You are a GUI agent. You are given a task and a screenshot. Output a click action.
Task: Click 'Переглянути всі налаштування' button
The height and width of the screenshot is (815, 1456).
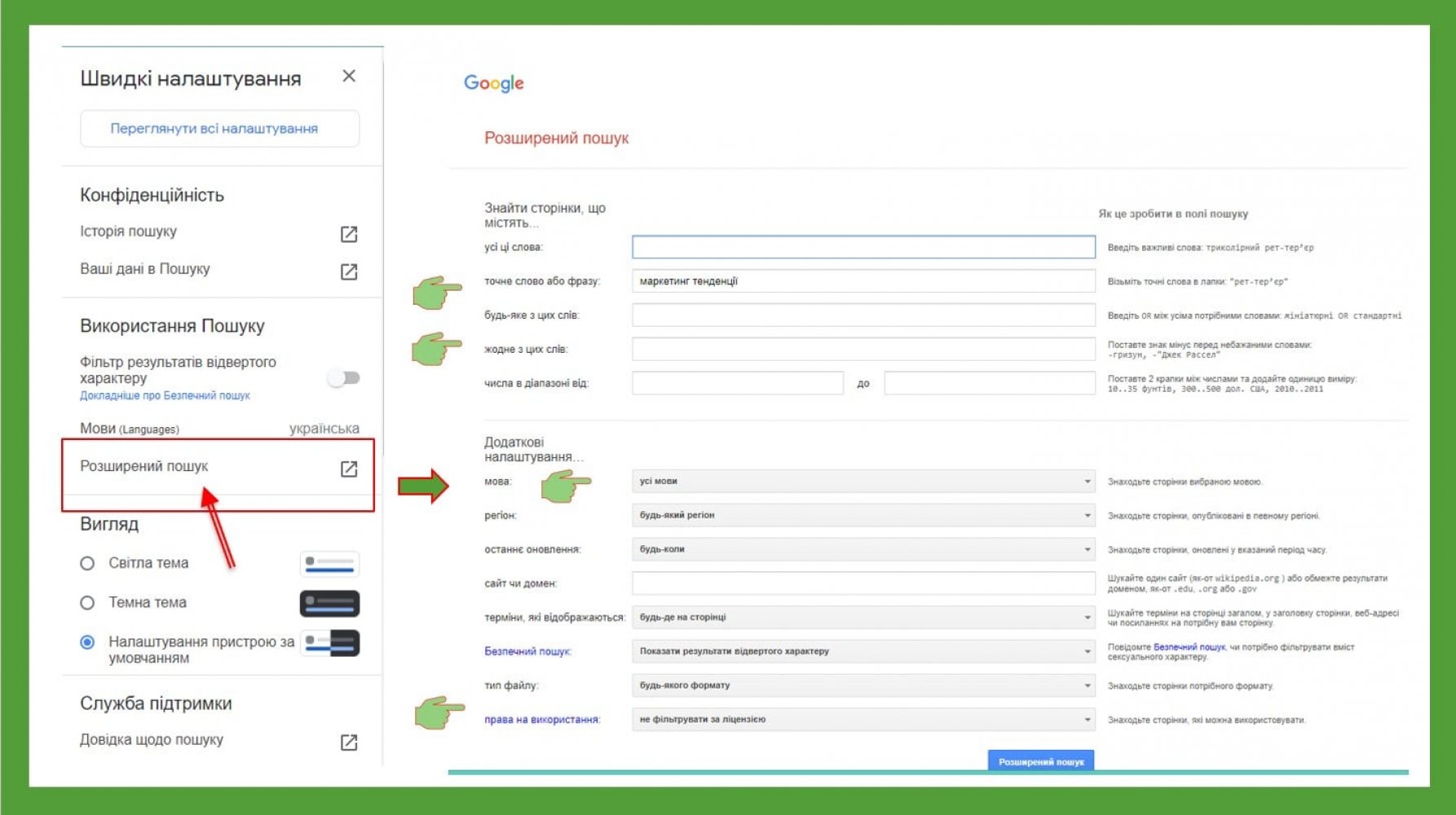click(x=219, y=129)
